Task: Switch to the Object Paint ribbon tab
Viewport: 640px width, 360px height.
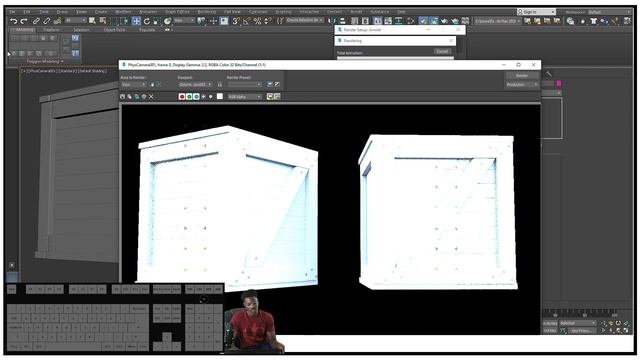Action: tap(114, 30)
